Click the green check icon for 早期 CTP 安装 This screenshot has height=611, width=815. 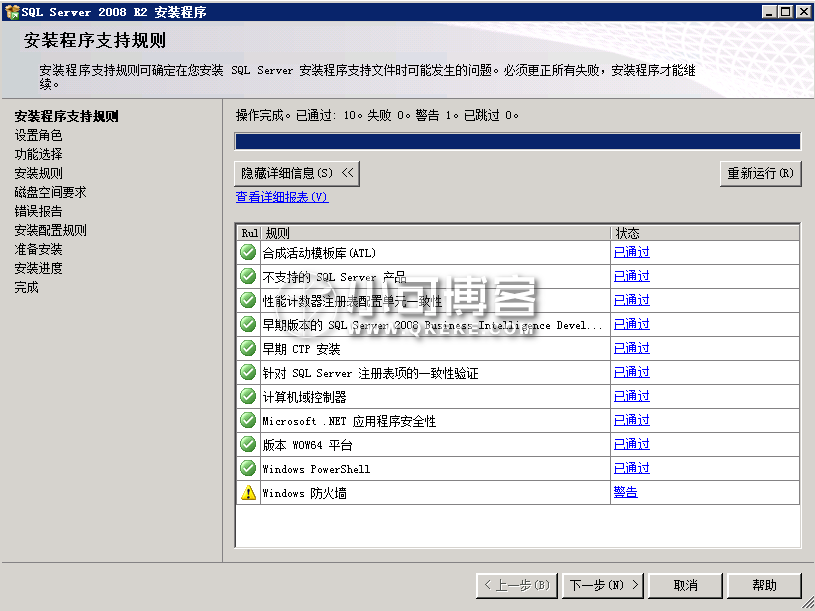[248, 349]
